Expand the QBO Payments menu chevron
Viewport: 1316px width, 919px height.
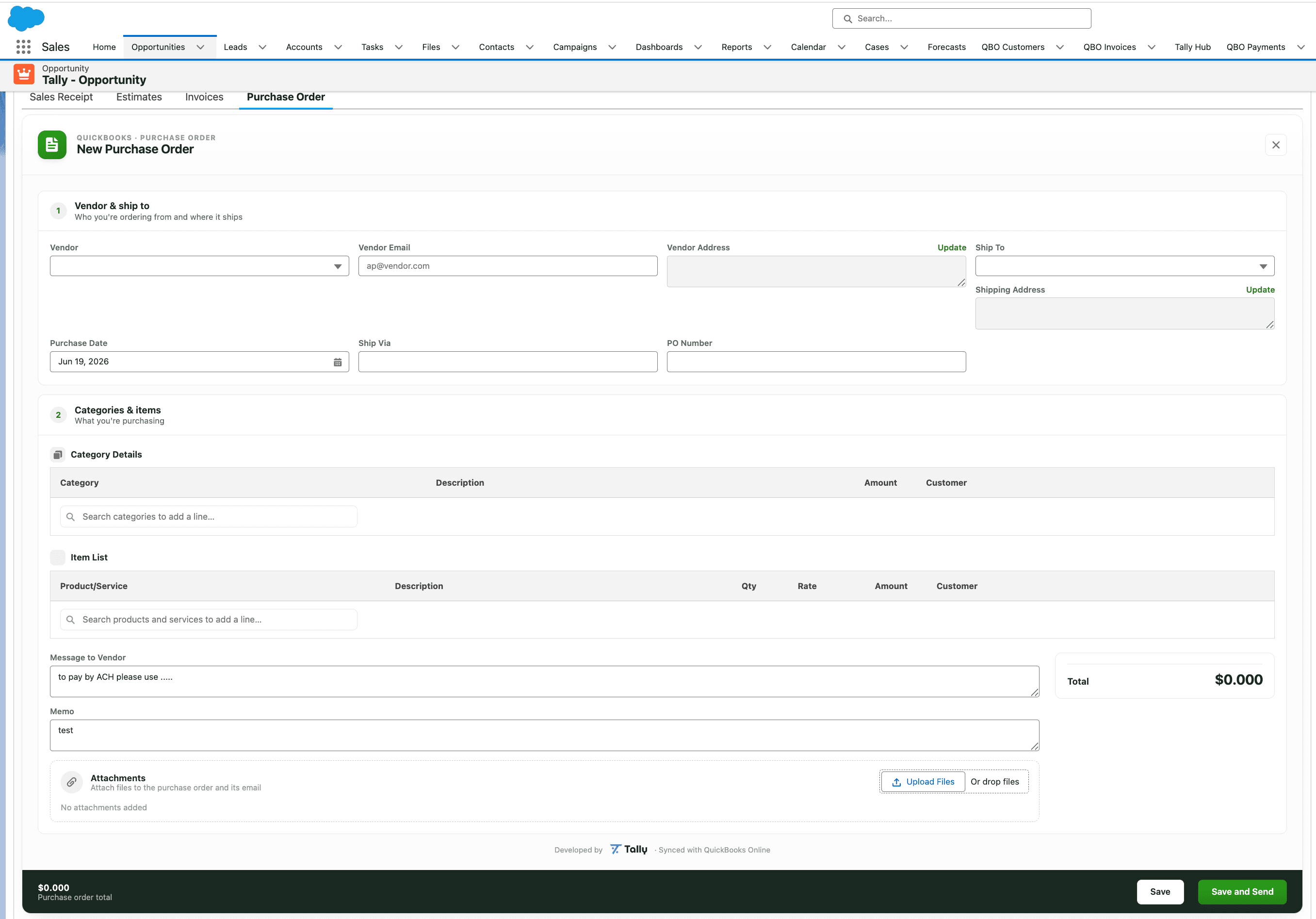(1300, 47)
